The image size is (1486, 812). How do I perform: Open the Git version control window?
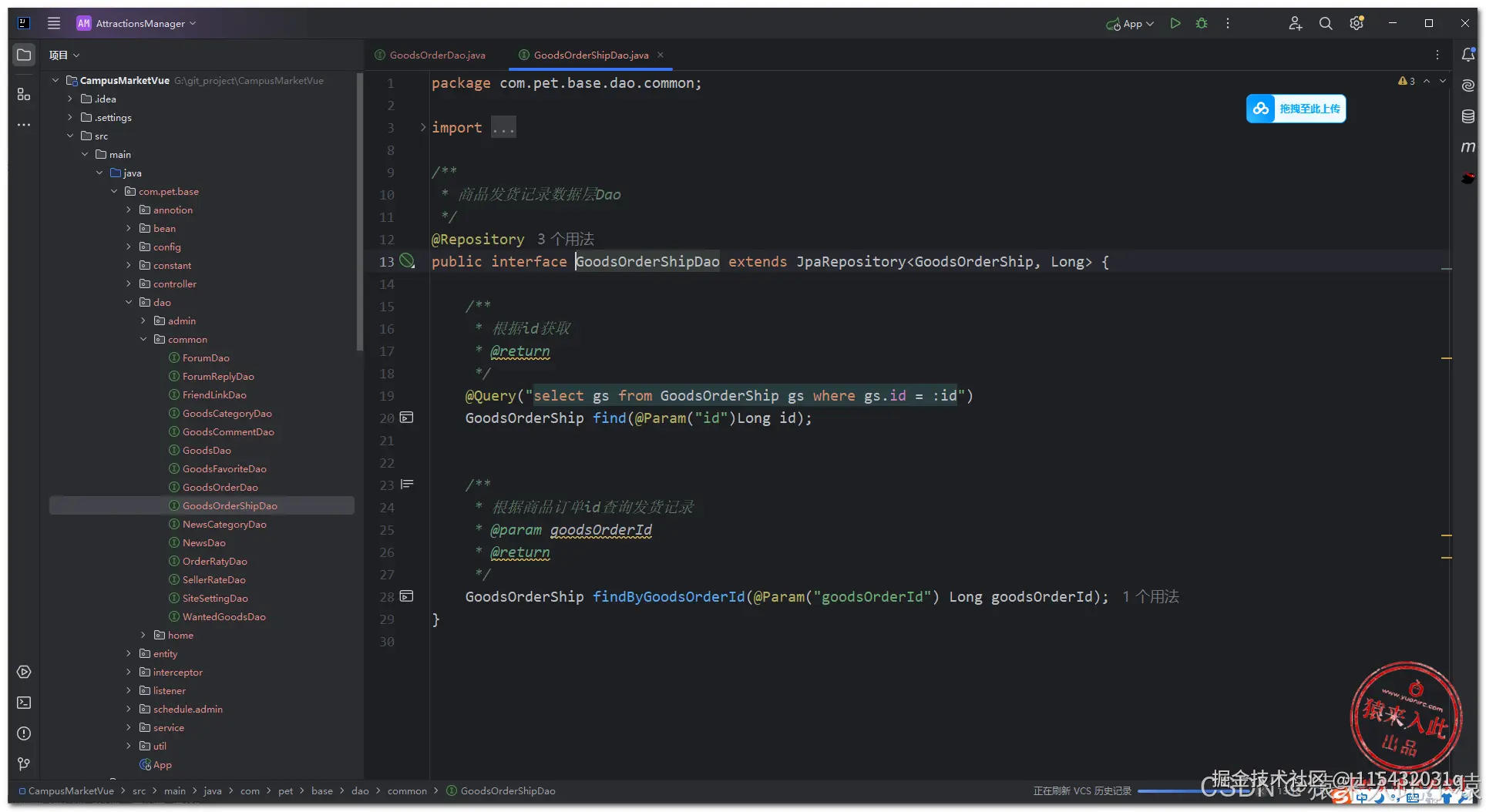point(24,764)
